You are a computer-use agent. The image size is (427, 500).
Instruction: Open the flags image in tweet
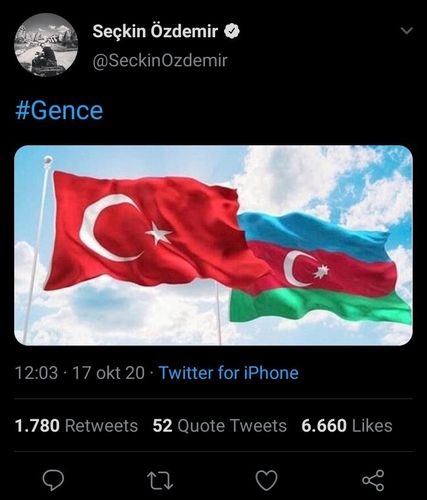[x=213, y=245]
